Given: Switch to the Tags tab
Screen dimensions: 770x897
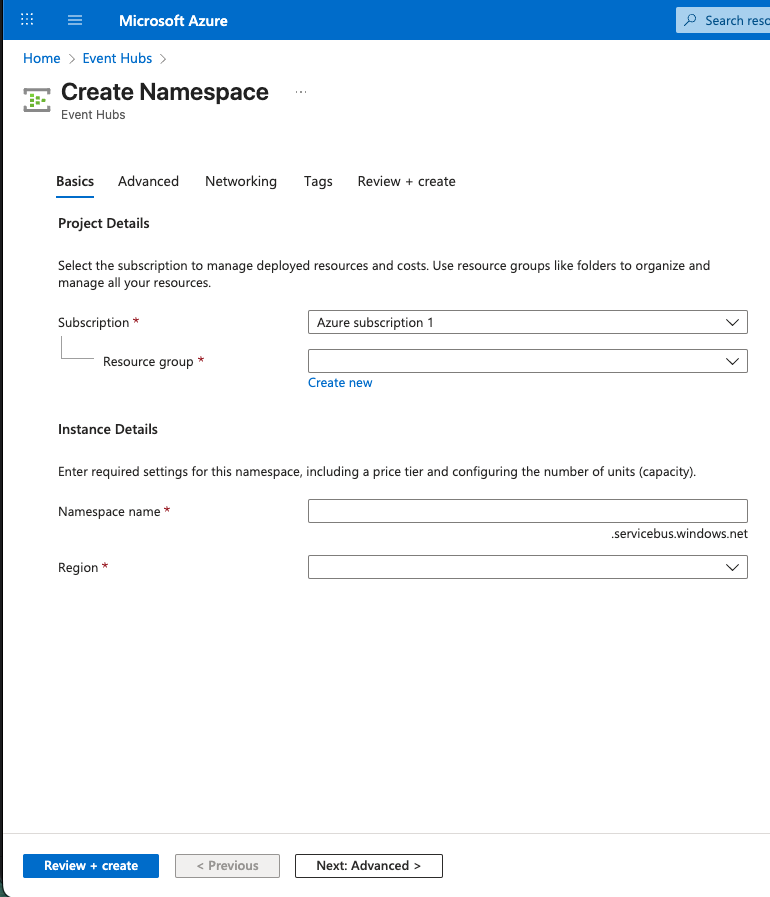Looking at the screenshot, I should point(318,181).
